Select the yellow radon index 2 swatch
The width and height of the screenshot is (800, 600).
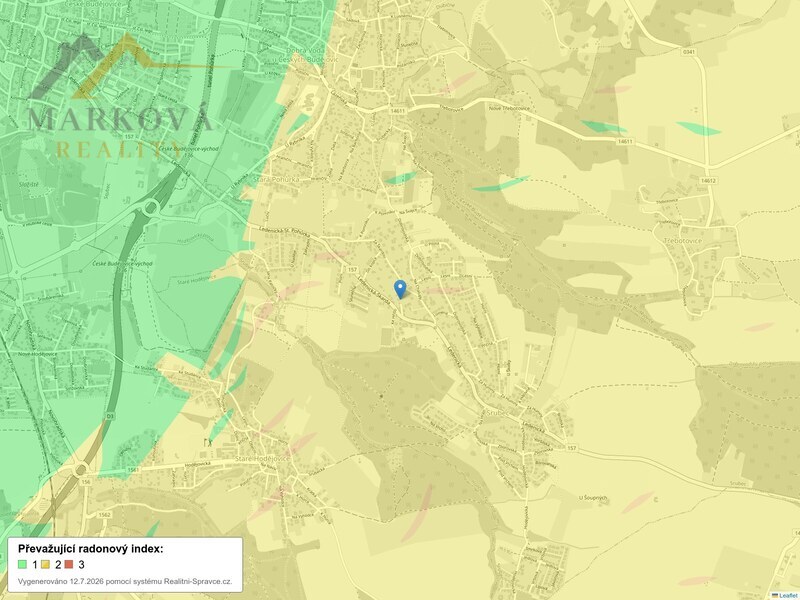45,564
